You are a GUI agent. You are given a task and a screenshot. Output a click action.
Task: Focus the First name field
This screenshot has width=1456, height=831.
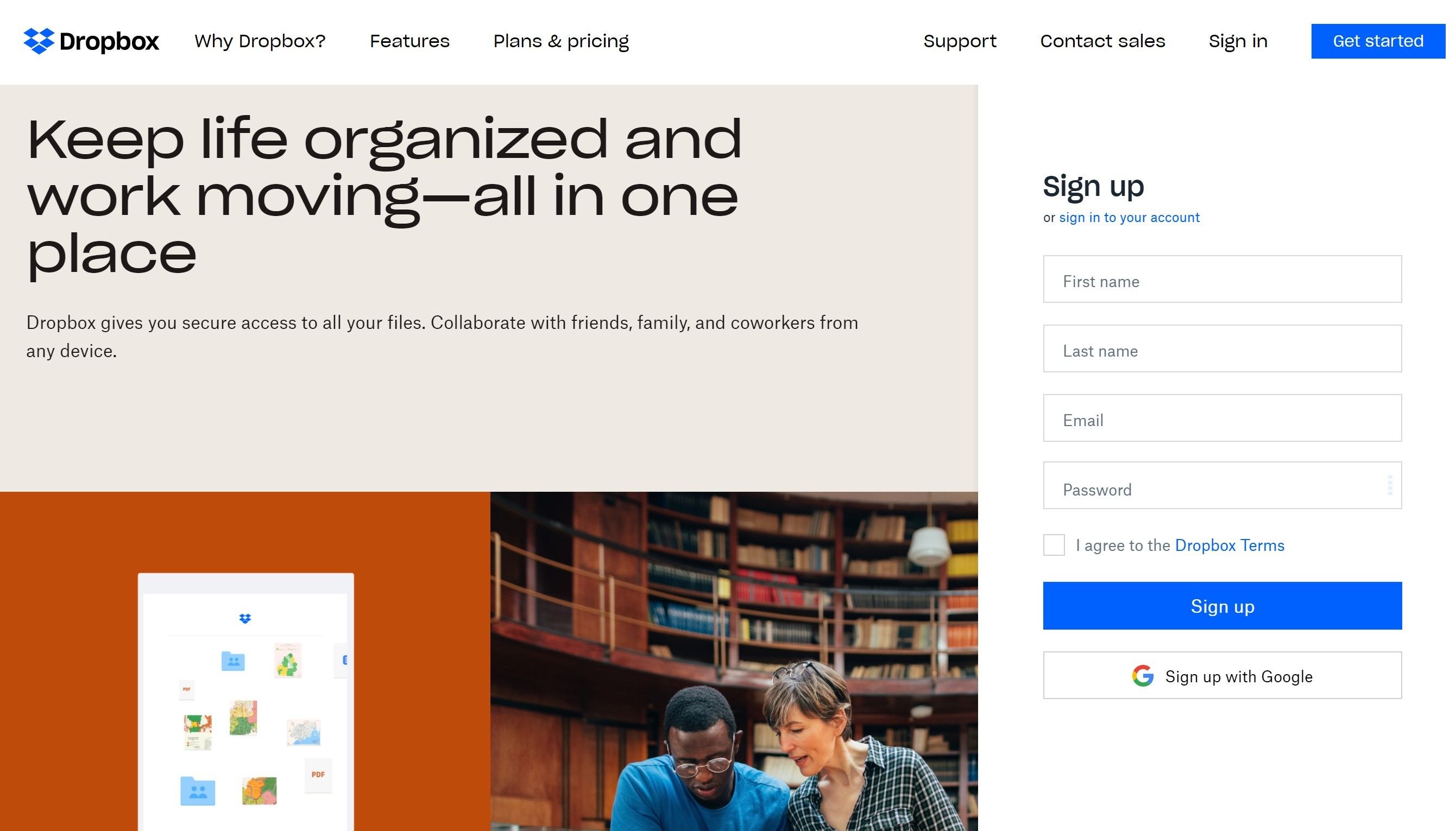pos(1222,279)
